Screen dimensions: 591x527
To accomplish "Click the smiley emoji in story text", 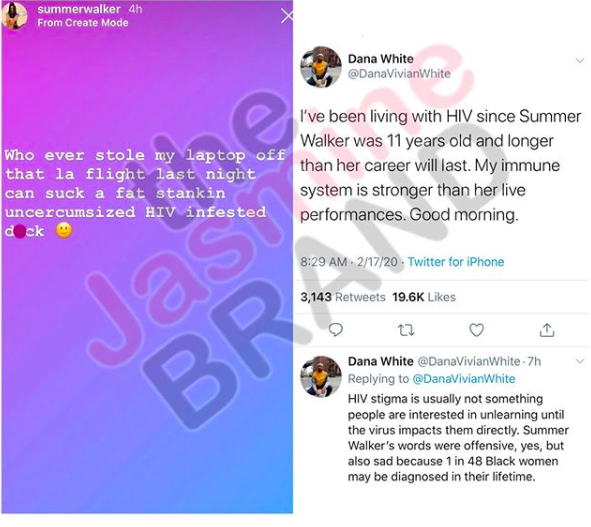I will pyautogui.click(x=64, y=230).
